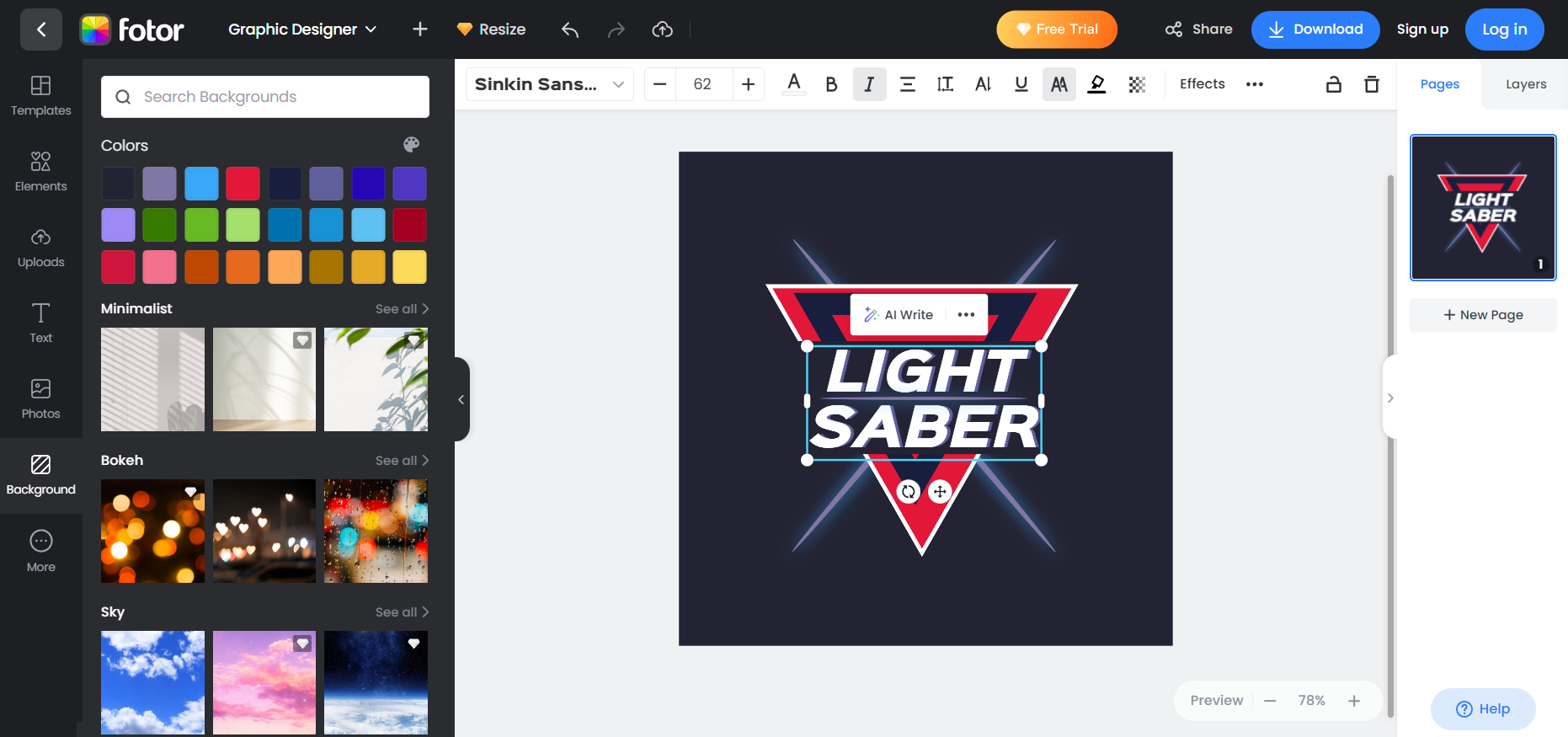Toggle bold formatting

click(831, 84)
